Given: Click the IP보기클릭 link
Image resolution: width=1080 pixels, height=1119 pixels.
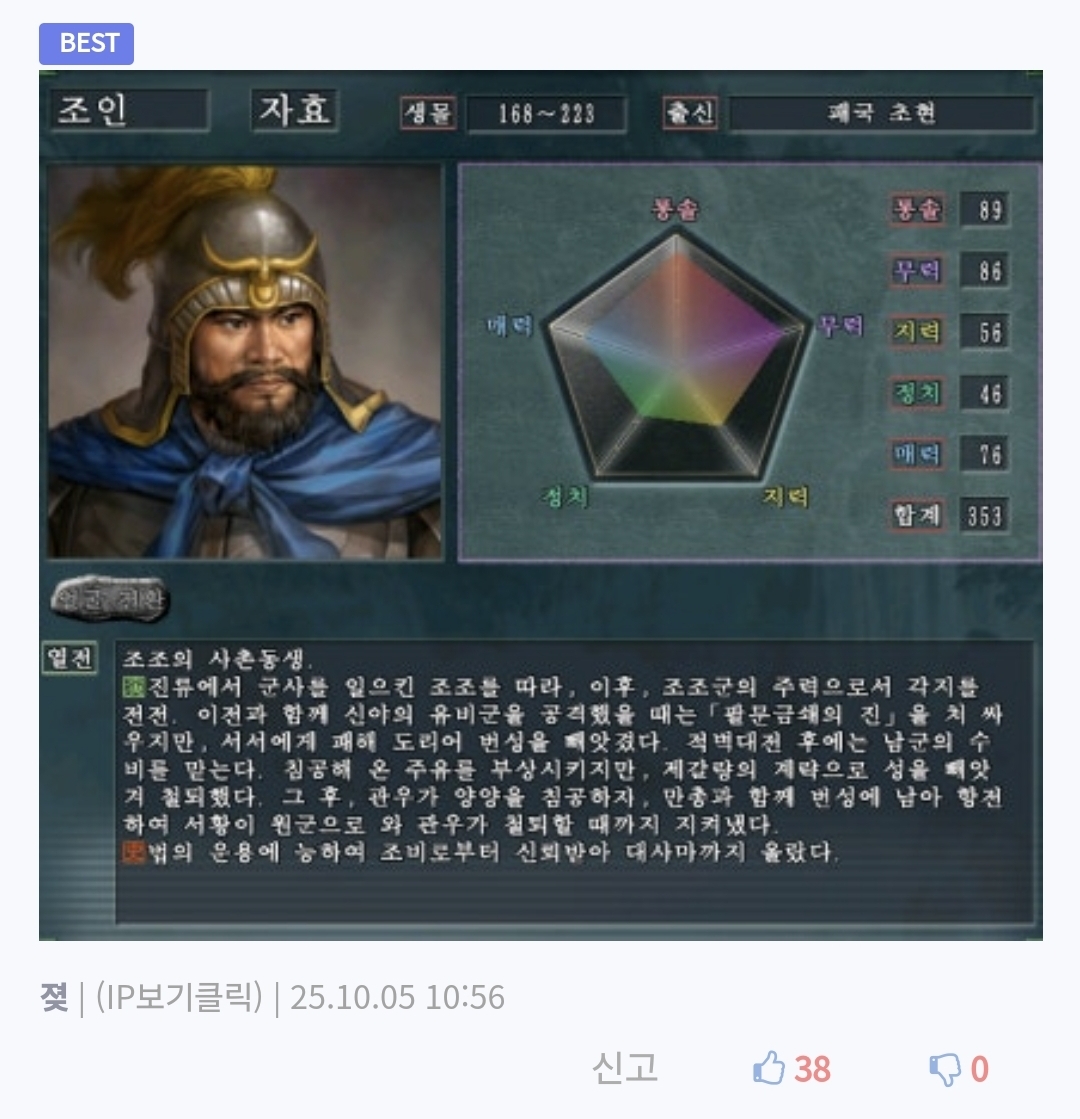Looking at the screenshot, I should 179,997.
